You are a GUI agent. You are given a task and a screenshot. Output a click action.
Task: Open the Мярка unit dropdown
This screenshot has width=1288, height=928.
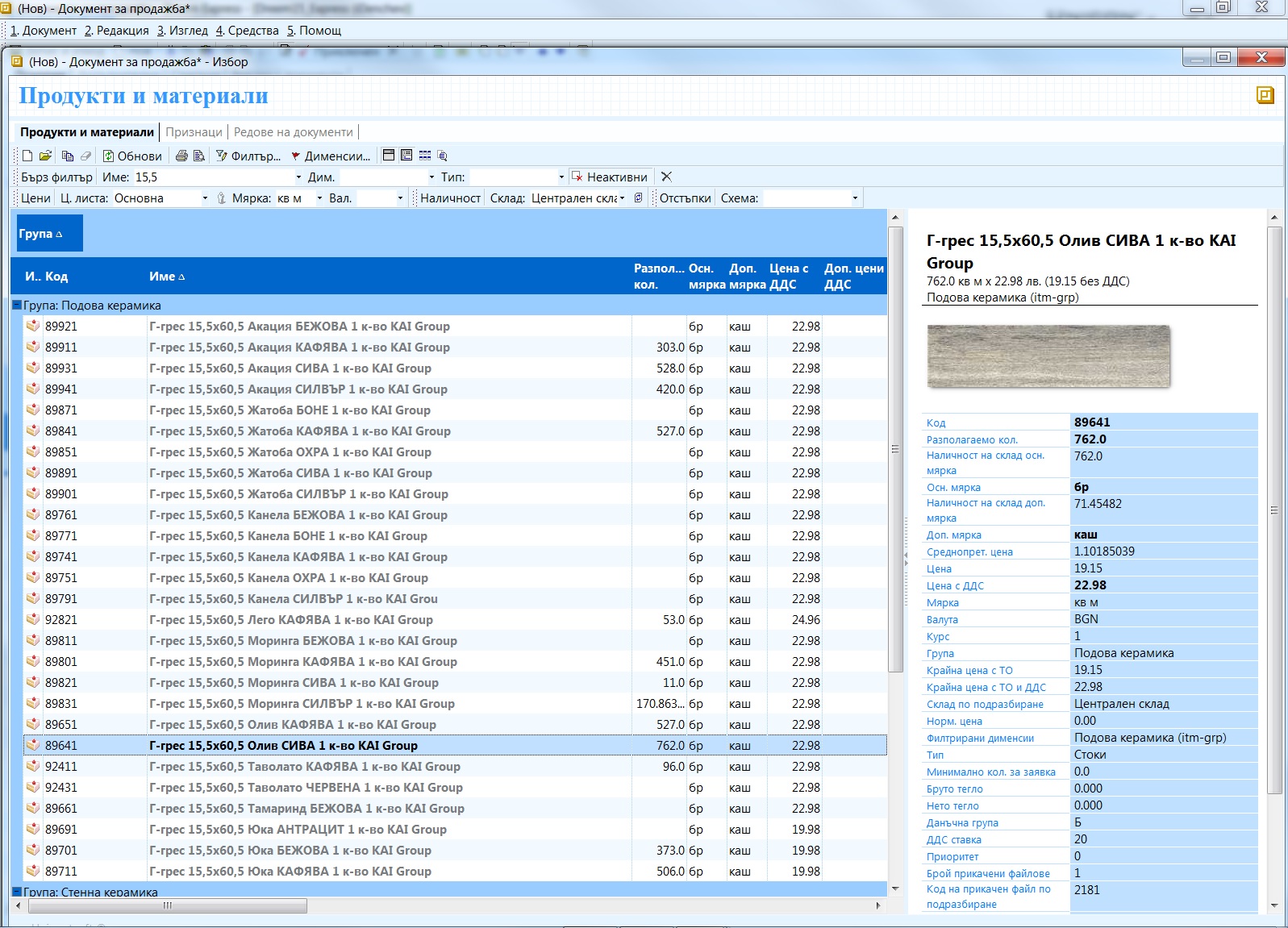tap(319, 198)
